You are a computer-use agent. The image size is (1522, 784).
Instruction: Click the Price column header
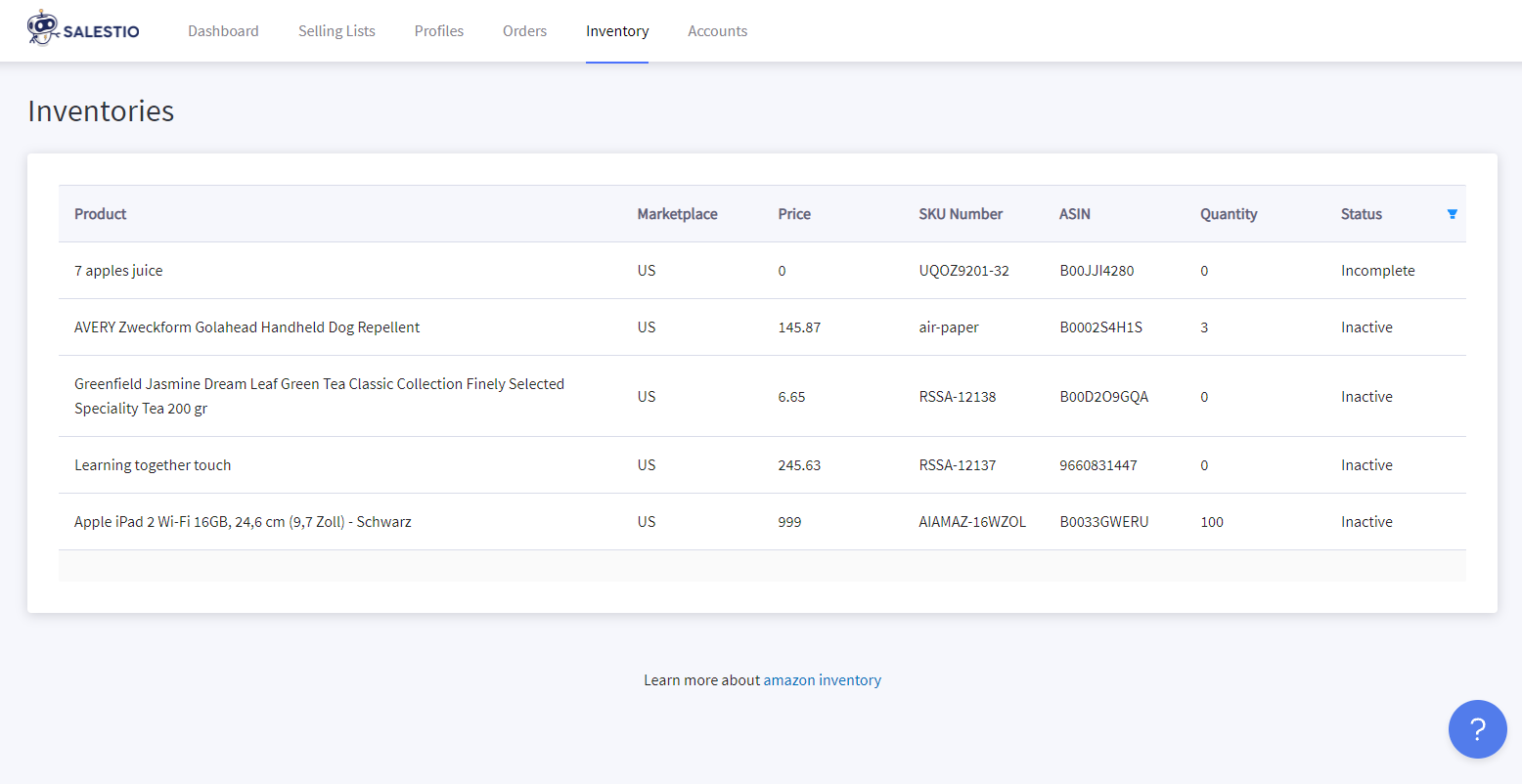click(794, 214)
